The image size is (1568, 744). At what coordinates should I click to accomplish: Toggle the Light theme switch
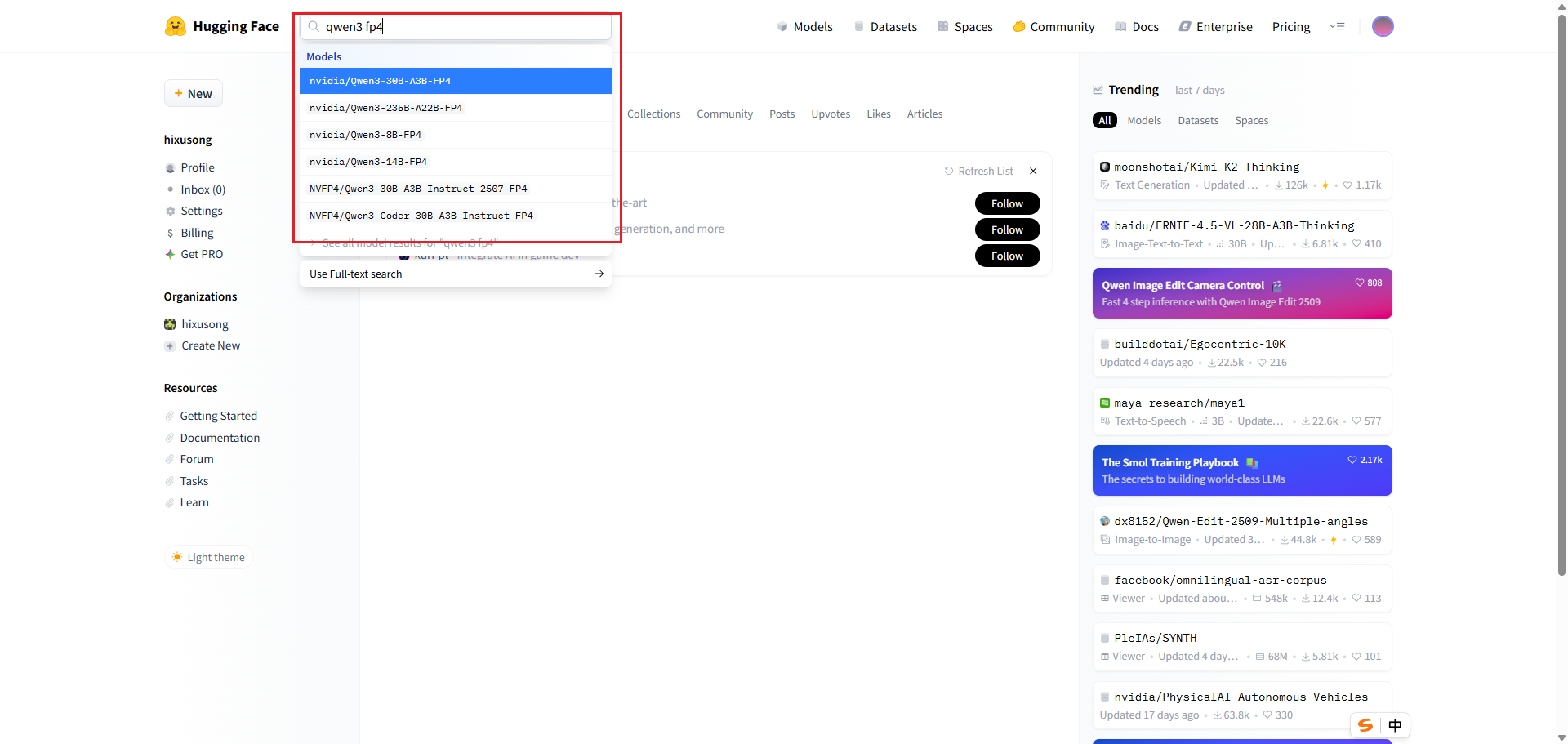[x=209, y=557]
